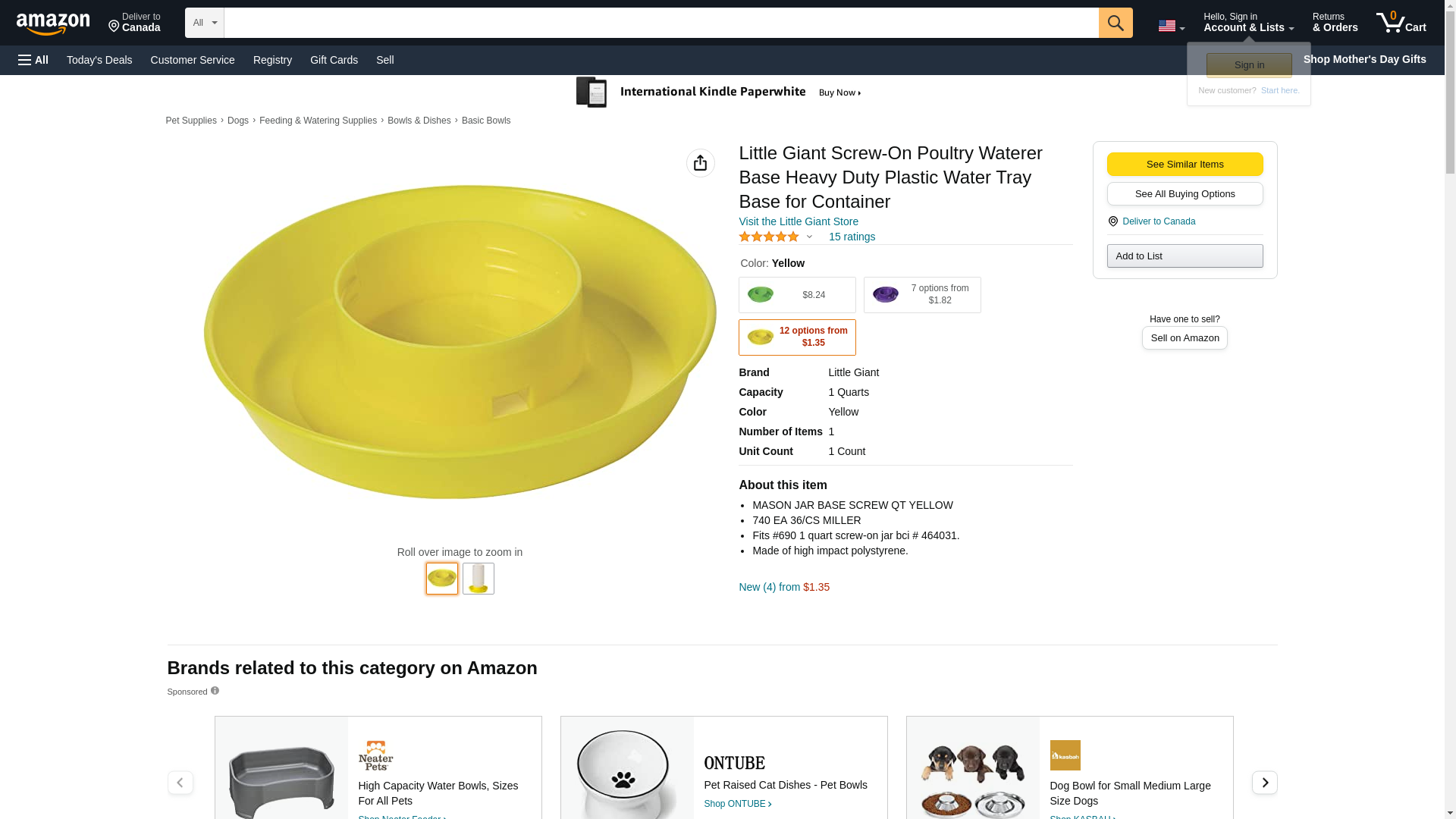Click next arrow in brands carousel
The image size is (1456, 819).
(x=1264, y=782)
